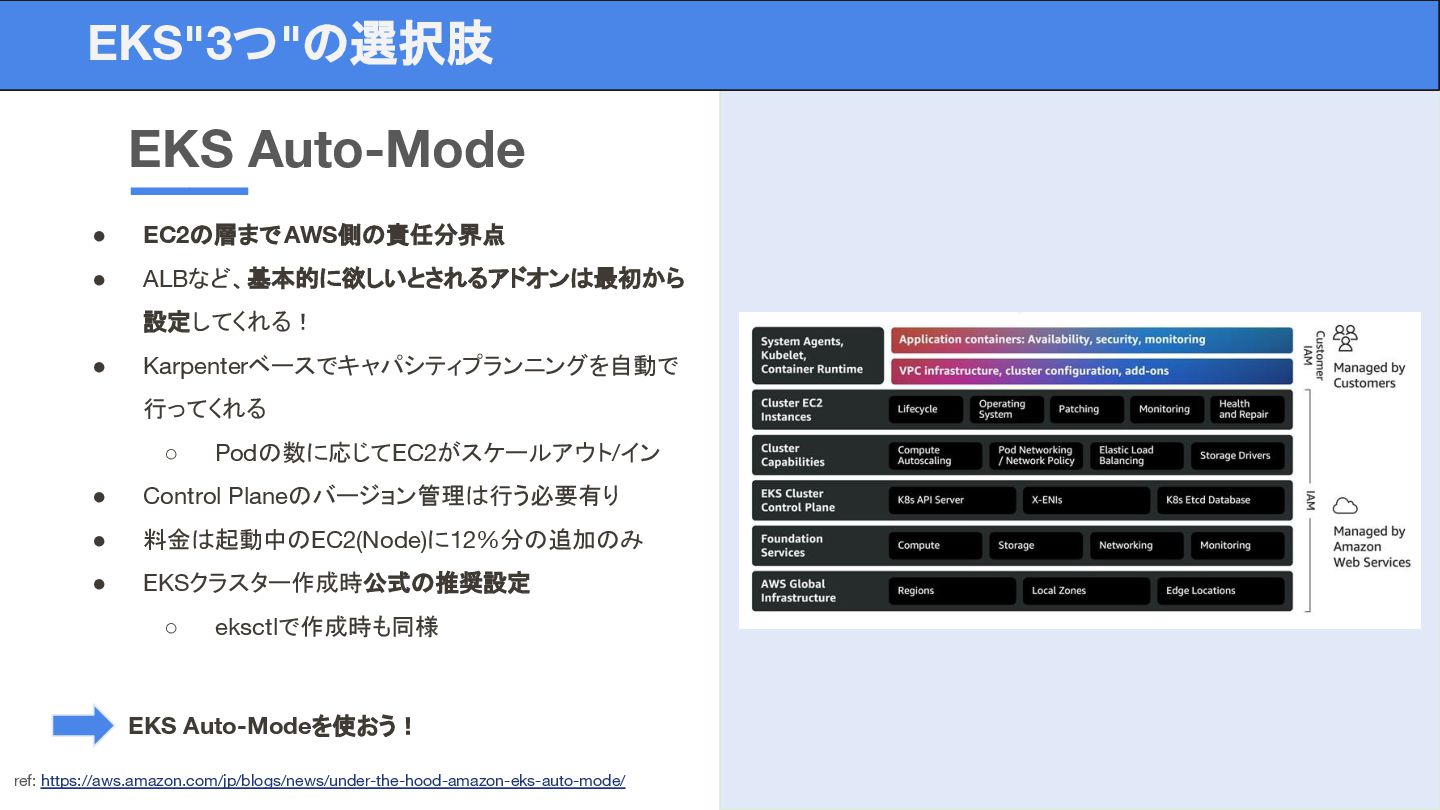
Task: Click the people icon above Managed by Customers
Action: (1346, 337)
